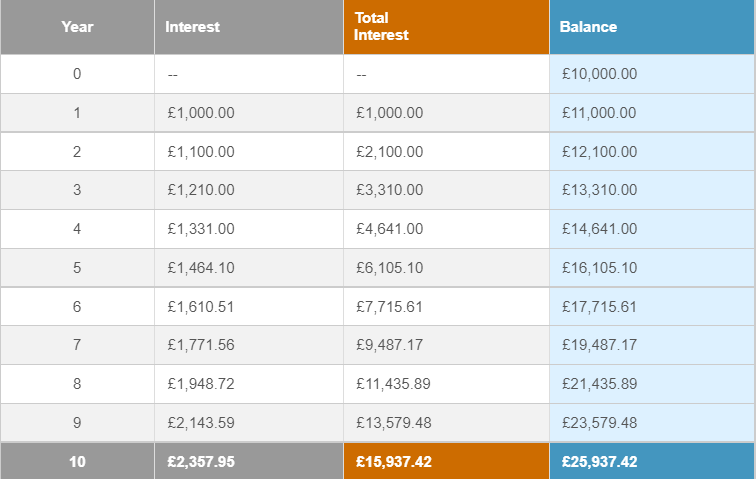
Task: Select the final total interest £15,937.42
Action: (393, 462)
